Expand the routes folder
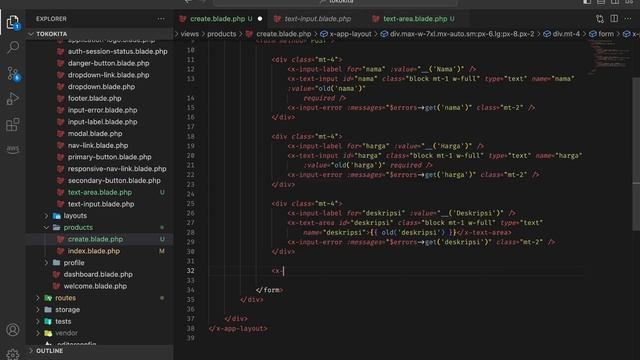Image resolution: width=640 pixels, height=360 pixels. [65, 298]
